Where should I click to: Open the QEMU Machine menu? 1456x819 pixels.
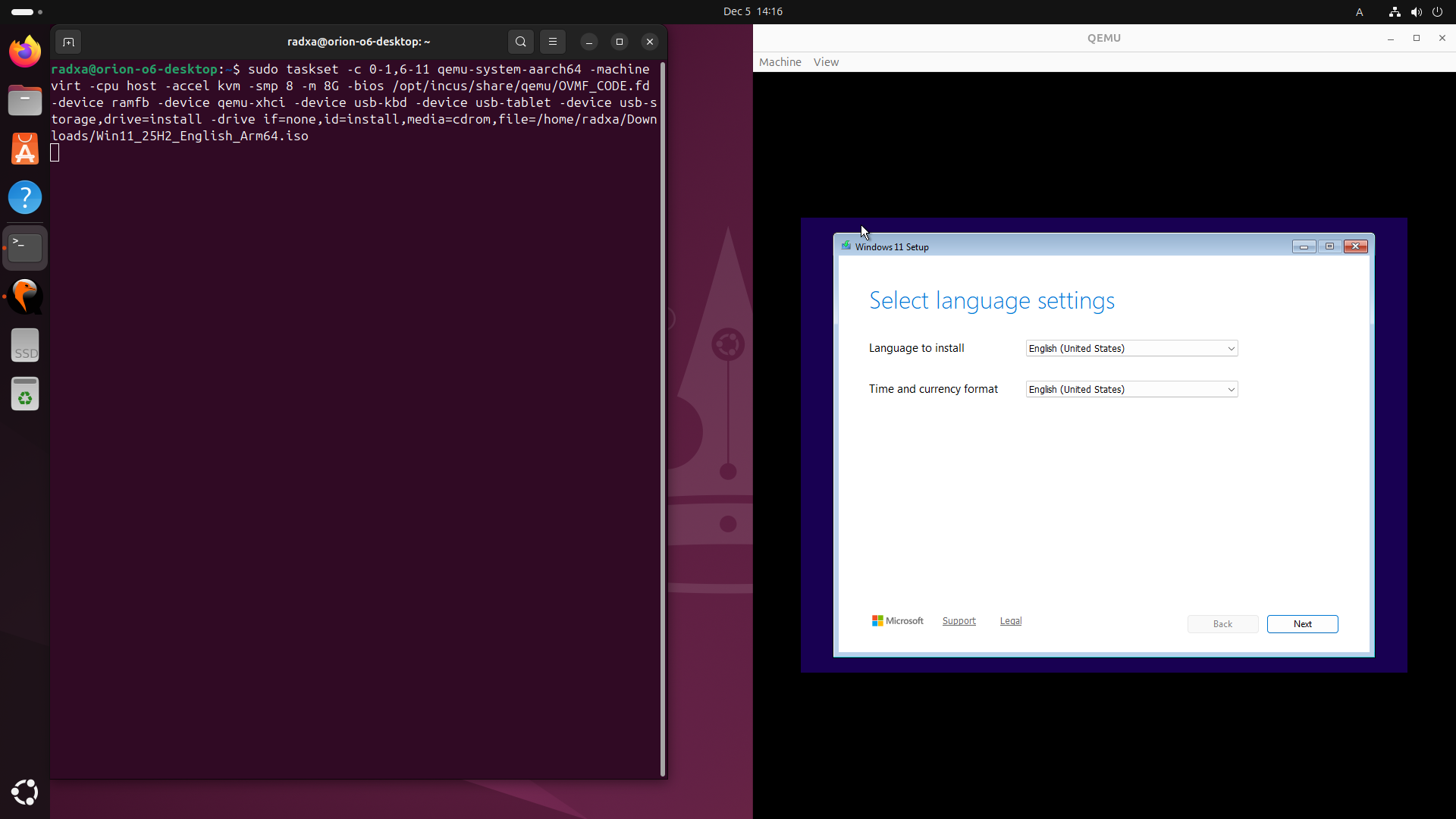780,62
